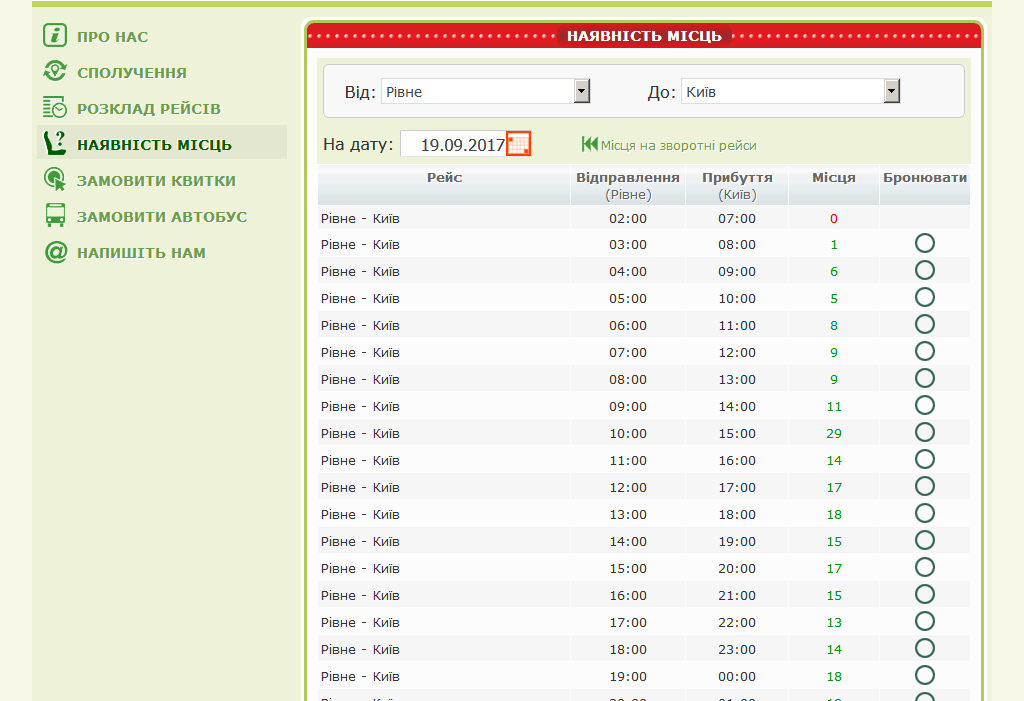Click the 29 seats value
The width and height of the screenshot is (1024, 701).
tap(834, 434)
